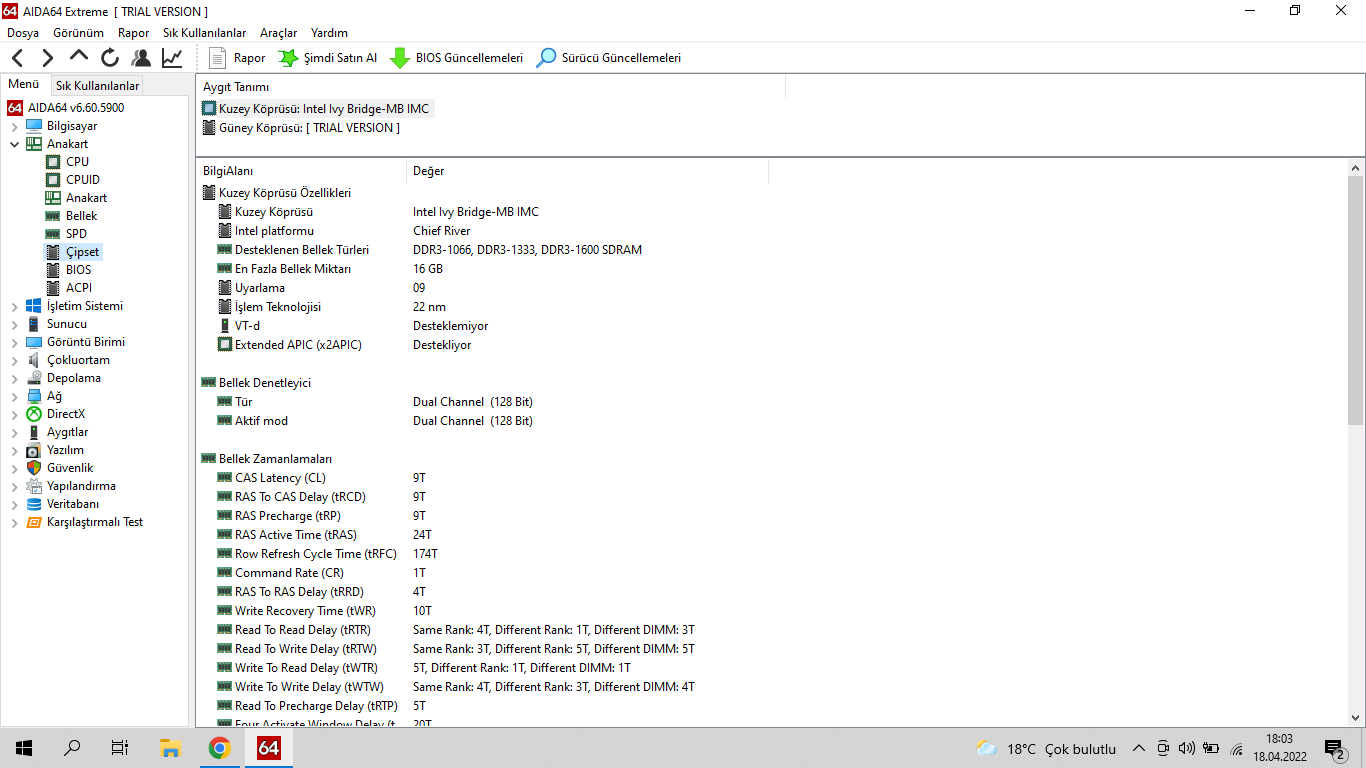Open the volume control in system tray
This screenshot has width=1366, height=768.
tap(1187, 748)
